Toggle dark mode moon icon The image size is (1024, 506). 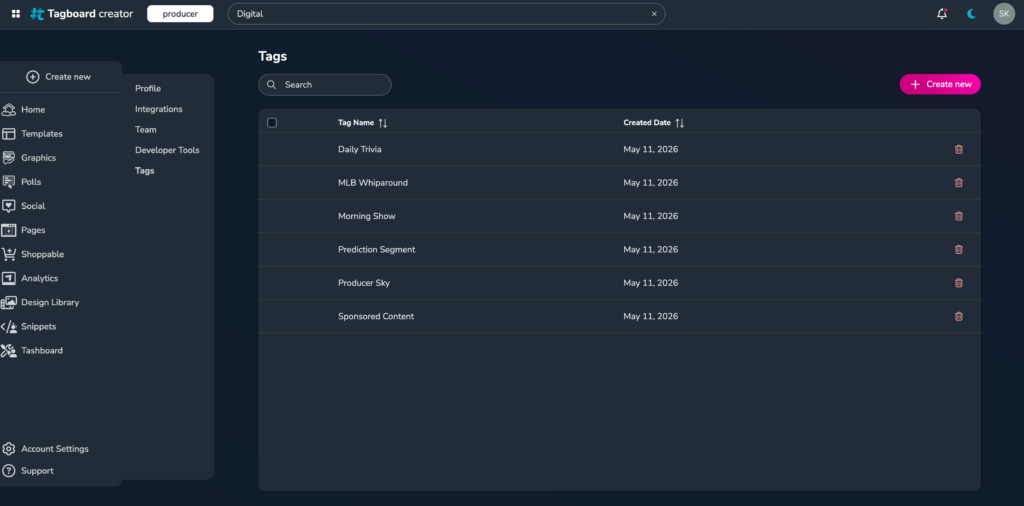[972, 14]
